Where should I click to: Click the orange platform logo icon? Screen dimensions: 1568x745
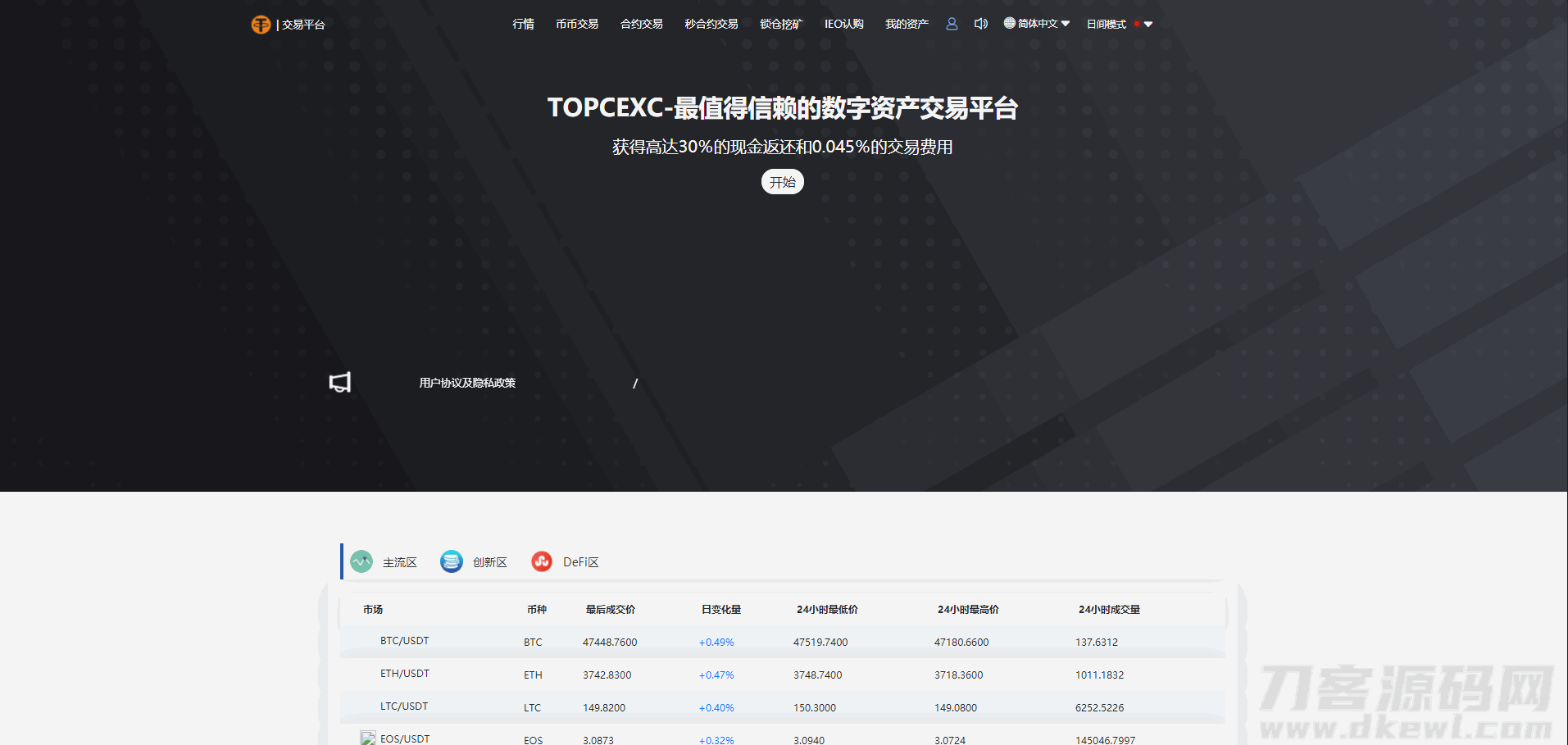click(261, 25)
